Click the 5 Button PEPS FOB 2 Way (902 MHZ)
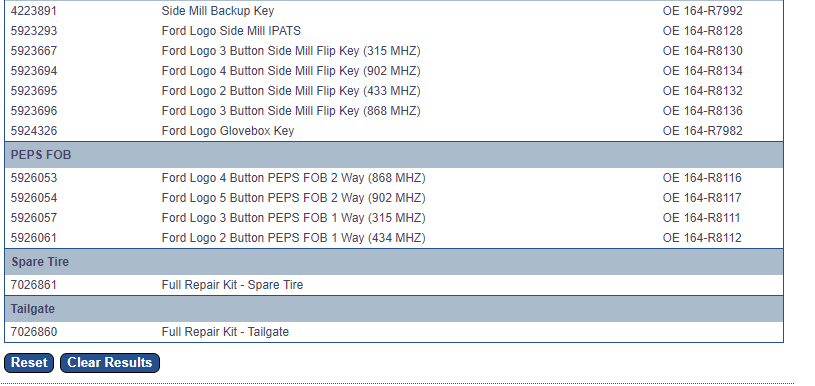The width and height of the screenshot is (815, 386). click(394, 198)
